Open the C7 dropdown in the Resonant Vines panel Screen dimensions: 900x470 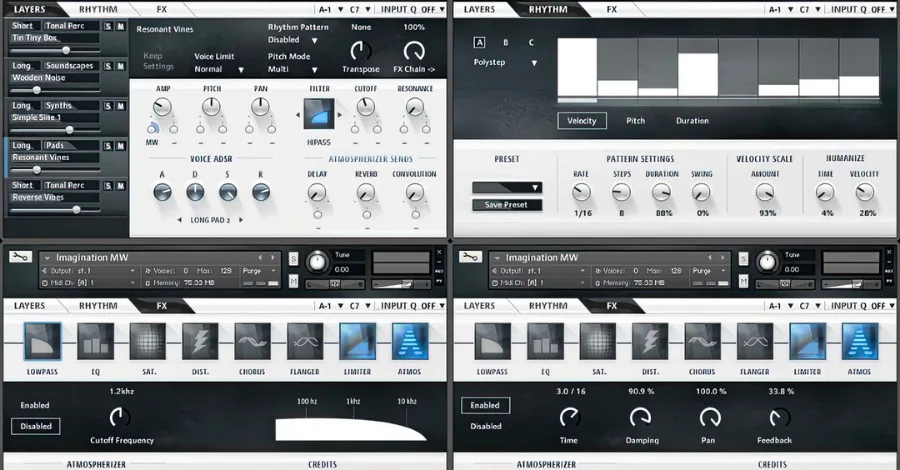click(x=360, y=9)
